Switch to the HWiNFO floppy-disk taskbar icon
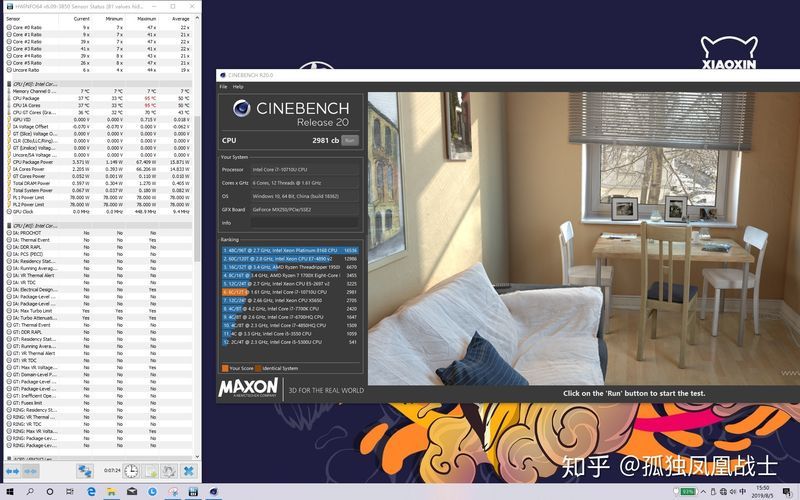Screen dimensions: 800x500 tap(193, 492)
